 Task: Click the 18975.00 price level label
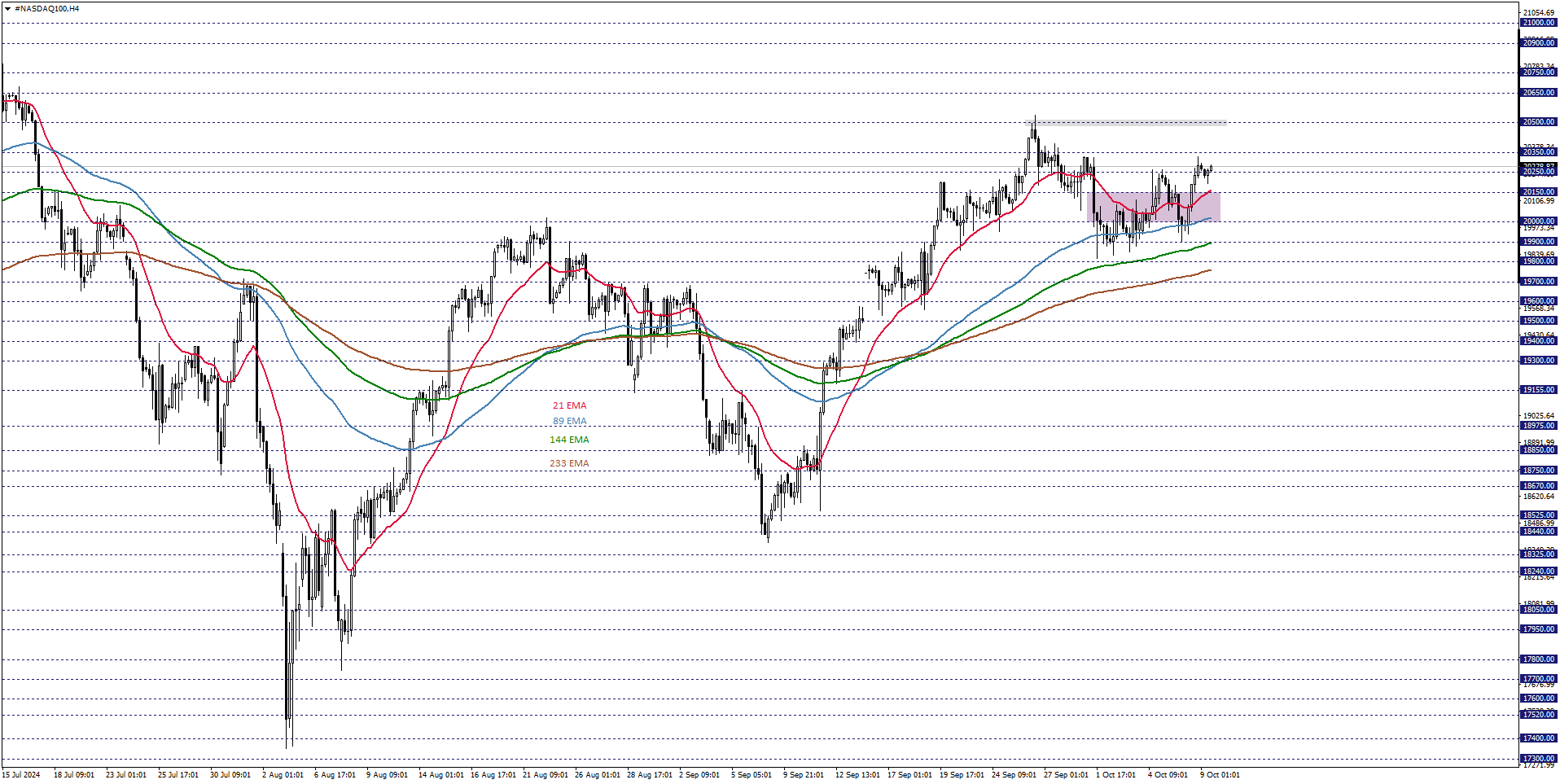pos(1539,426)
